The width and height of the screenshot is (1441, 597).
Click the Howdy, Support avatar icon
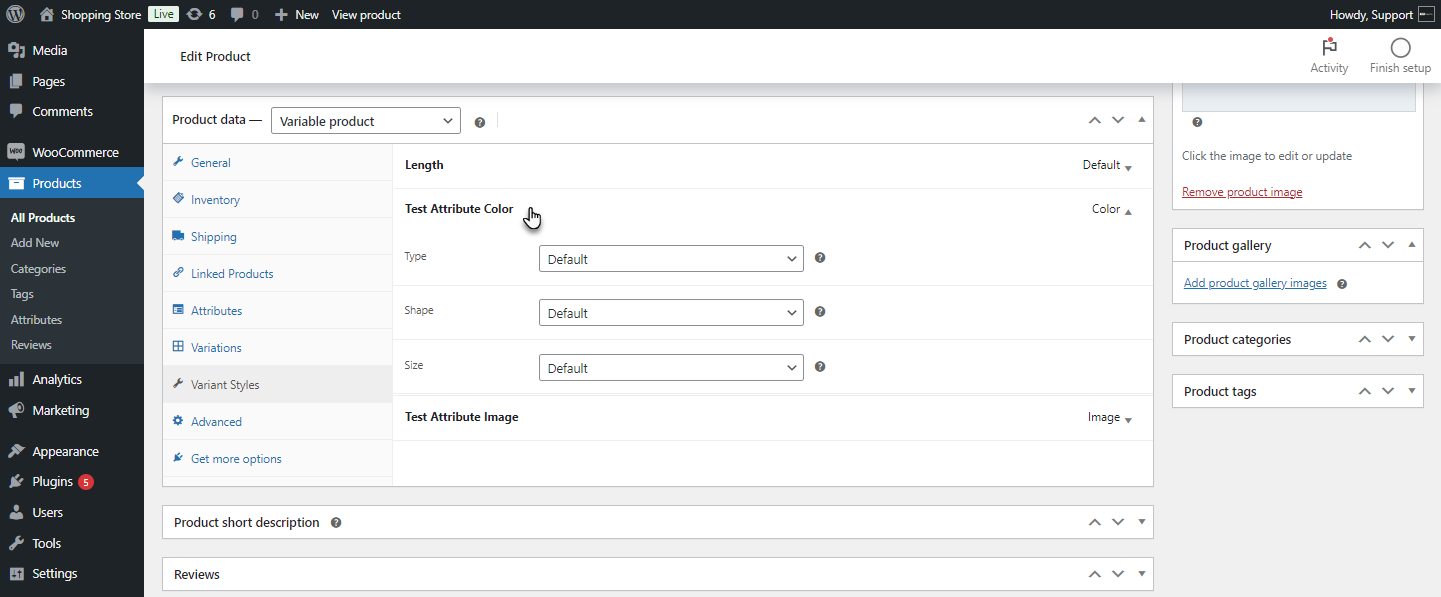click(x=1426, y=15)
